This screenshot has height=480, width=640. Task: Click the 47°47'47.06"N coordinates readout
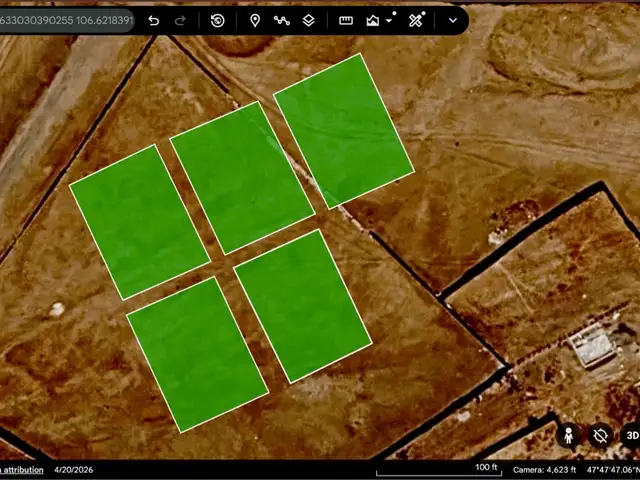(x=613, y=470)
